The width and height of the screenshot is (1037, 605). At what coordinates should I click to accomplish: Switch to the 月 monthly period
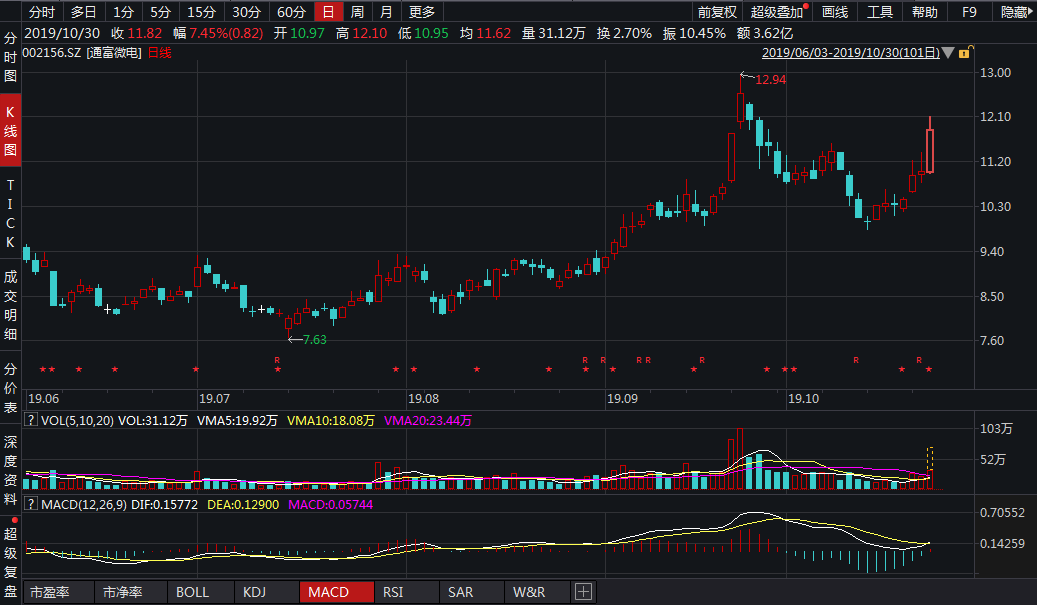pyautogui.click(x=386, y=12)
